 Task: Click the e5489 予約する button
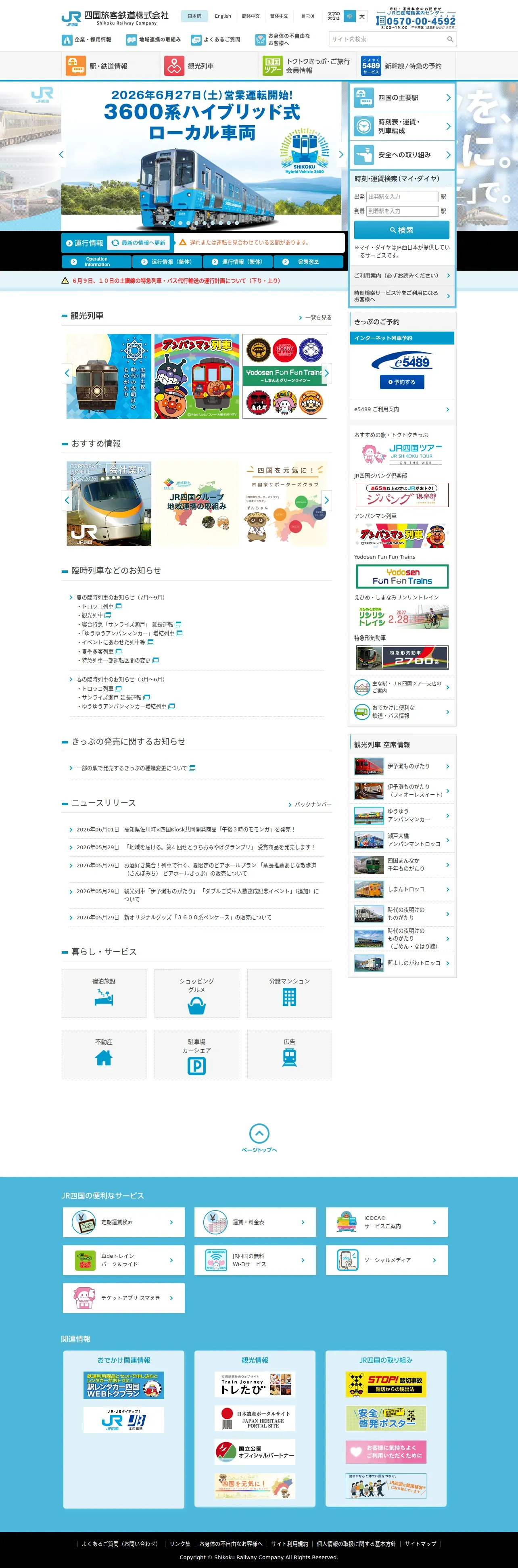402,382
